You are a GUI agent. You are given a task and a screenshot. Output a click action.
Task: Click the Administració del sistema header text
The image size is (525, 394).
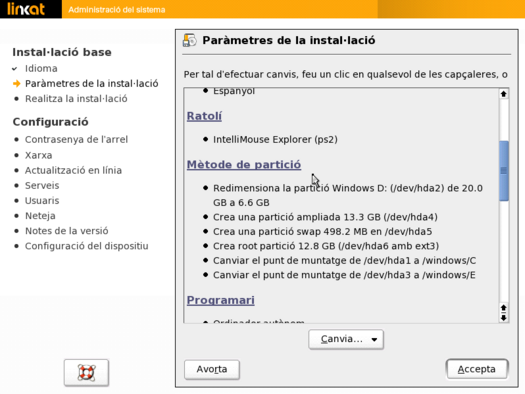click(117, 10)
